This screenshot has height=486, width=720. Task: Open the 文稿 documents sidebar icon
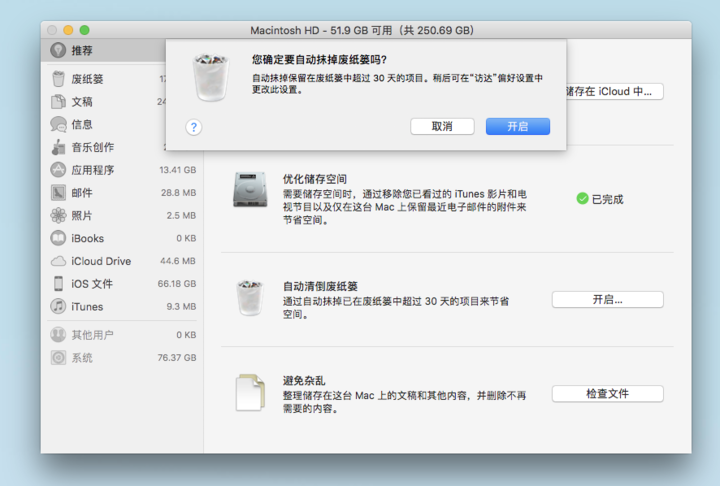pyautogui.click(x=59, y=102)
